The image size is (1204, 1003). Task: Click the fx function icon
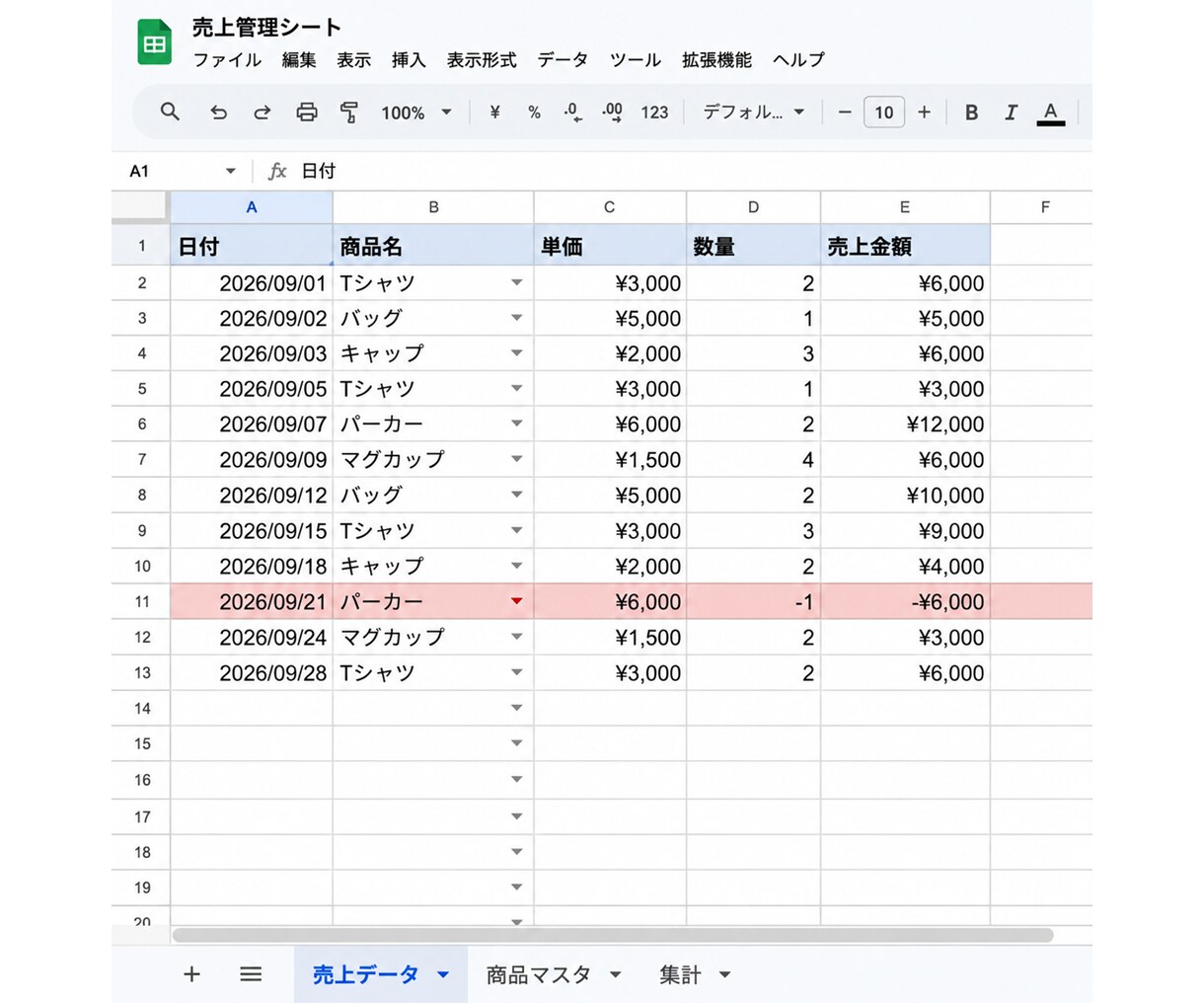click(277, 171)
